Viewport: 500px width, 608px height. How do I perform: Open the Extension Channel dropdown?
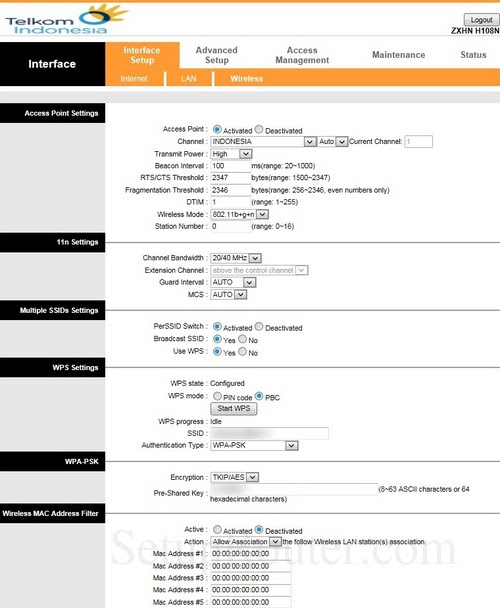(259, 270)
